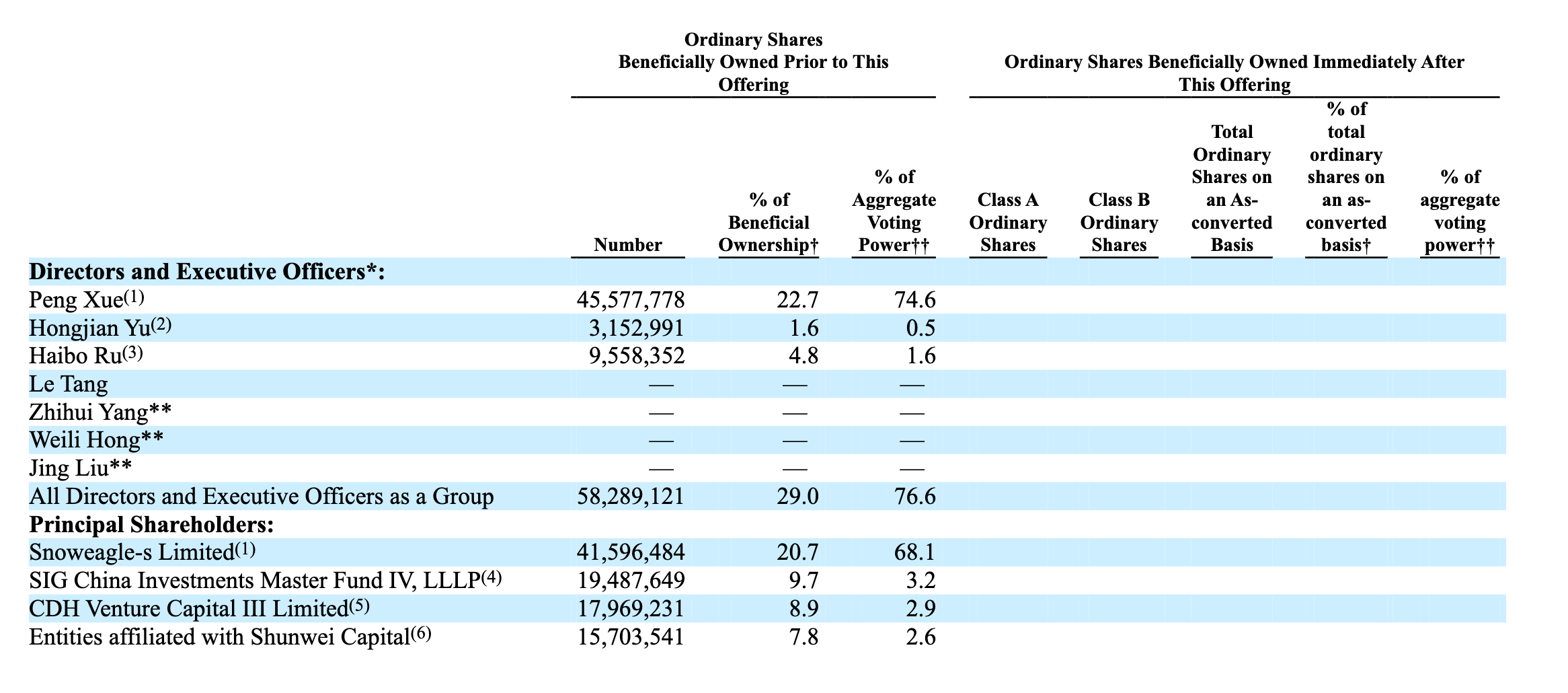Select Hongjian Yu's share count 3,152,991
Screen dimensions: 1568x693
coord(636,328)
